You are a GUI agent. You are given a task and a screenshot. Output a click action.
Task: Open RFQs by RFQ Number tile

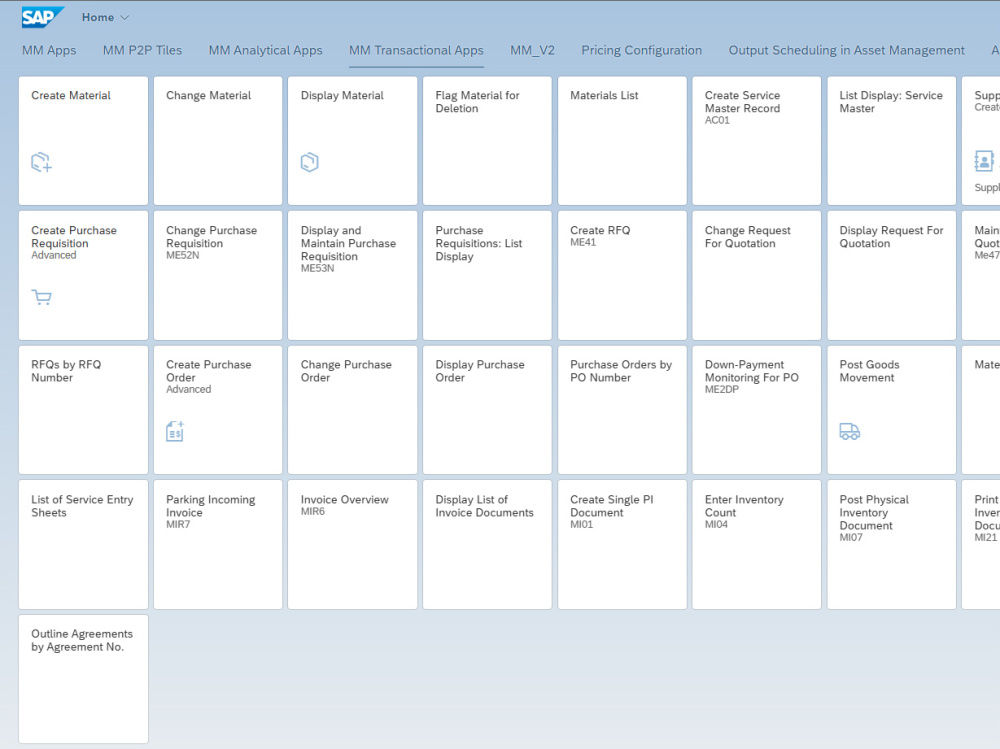click(84, 410)
